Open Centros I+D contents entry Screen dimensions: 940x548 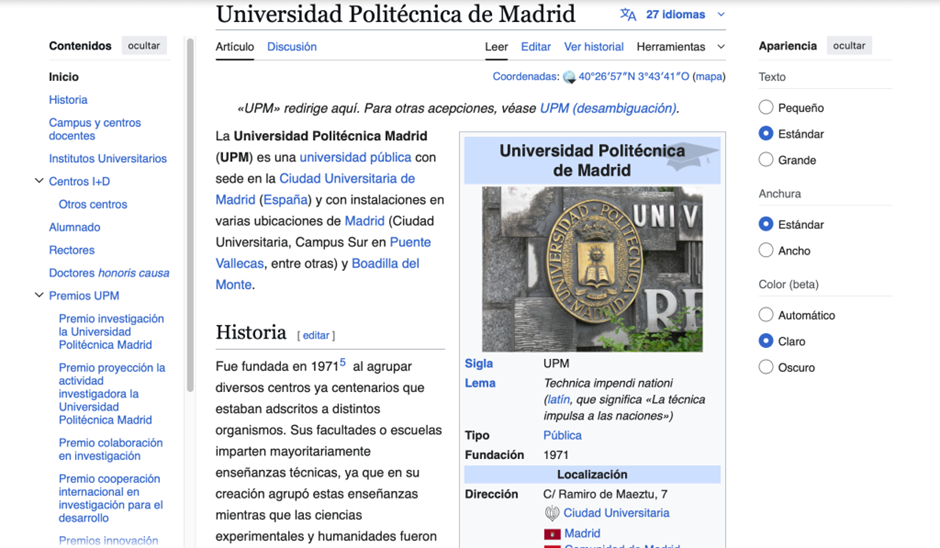pos(79,181)
